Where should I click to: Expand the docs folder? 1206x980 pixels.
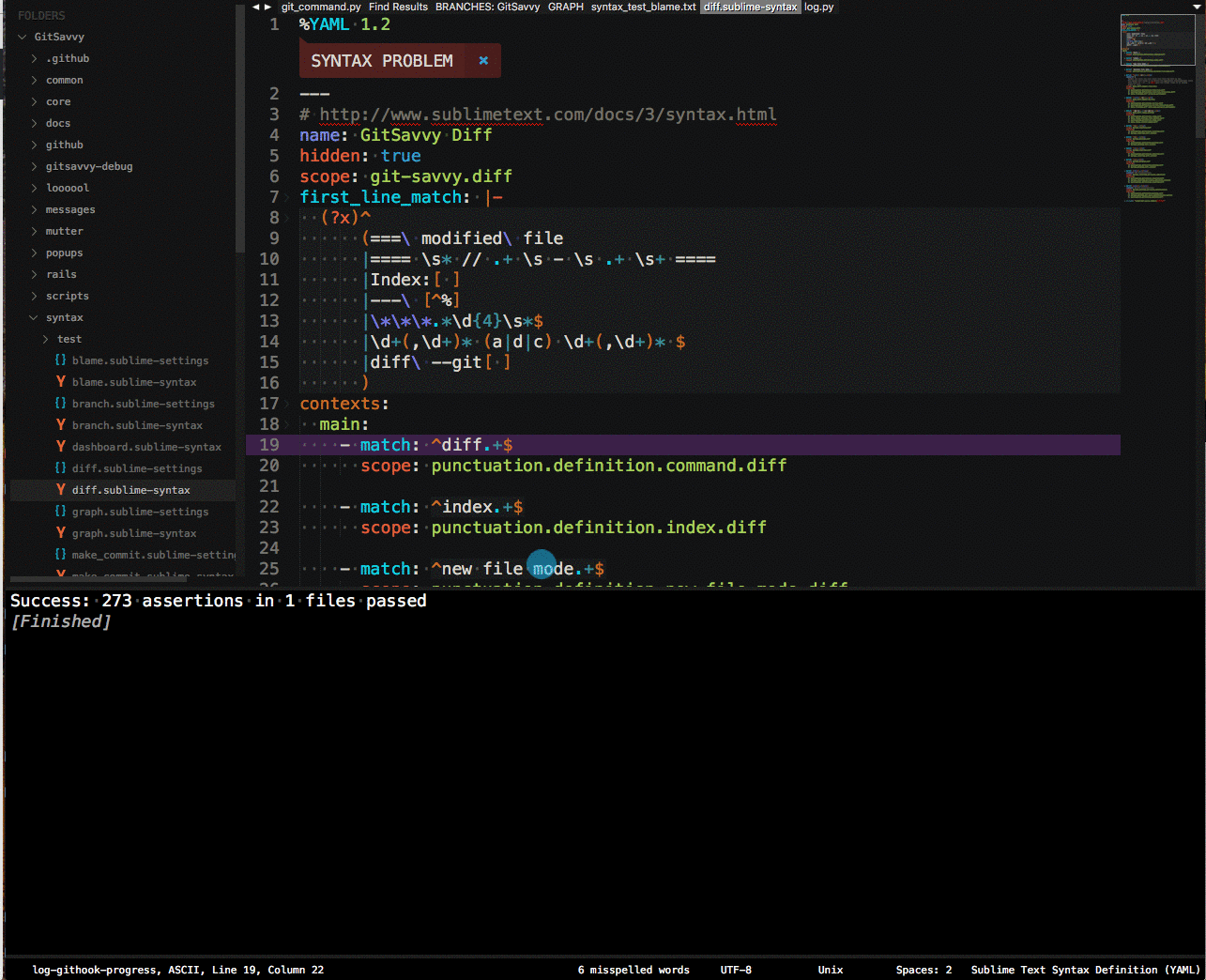35,123
